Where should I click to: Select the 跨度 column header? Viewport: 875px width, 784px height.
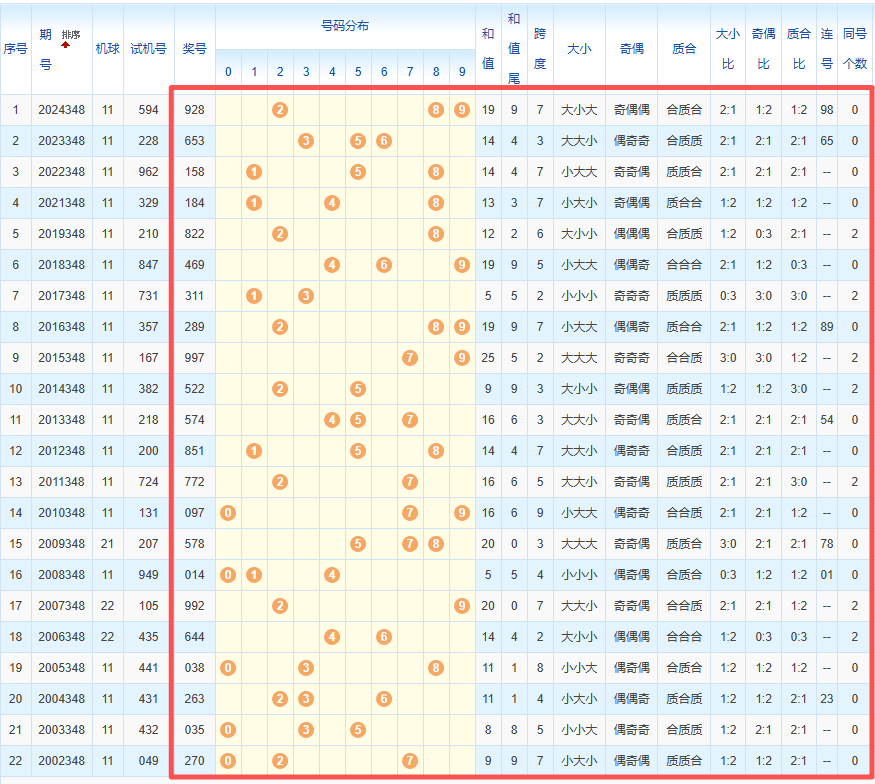pos(540,47)
